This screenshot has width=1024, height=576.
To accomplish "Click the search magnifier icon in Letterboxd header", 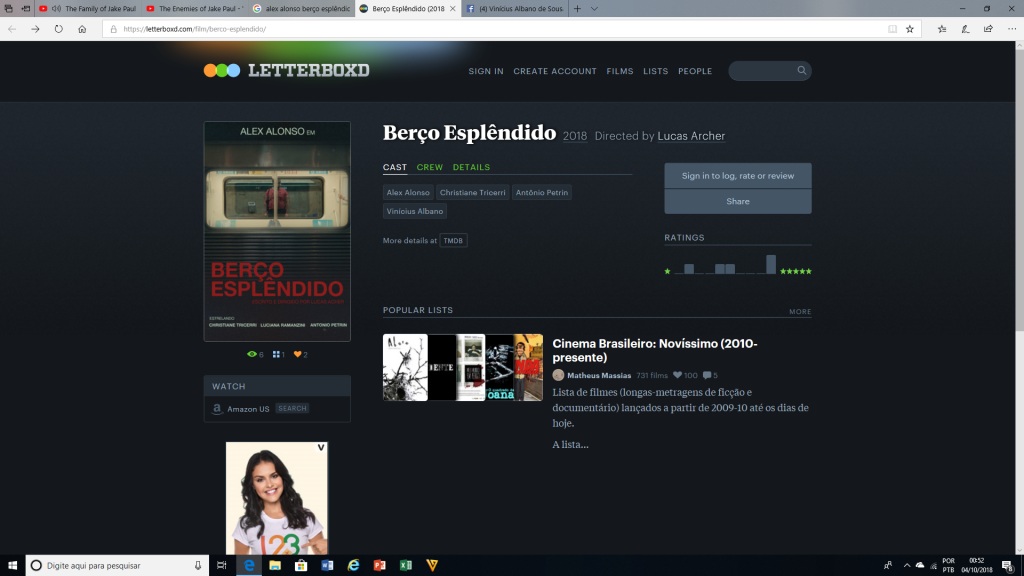I will click(x=801, y=71).
